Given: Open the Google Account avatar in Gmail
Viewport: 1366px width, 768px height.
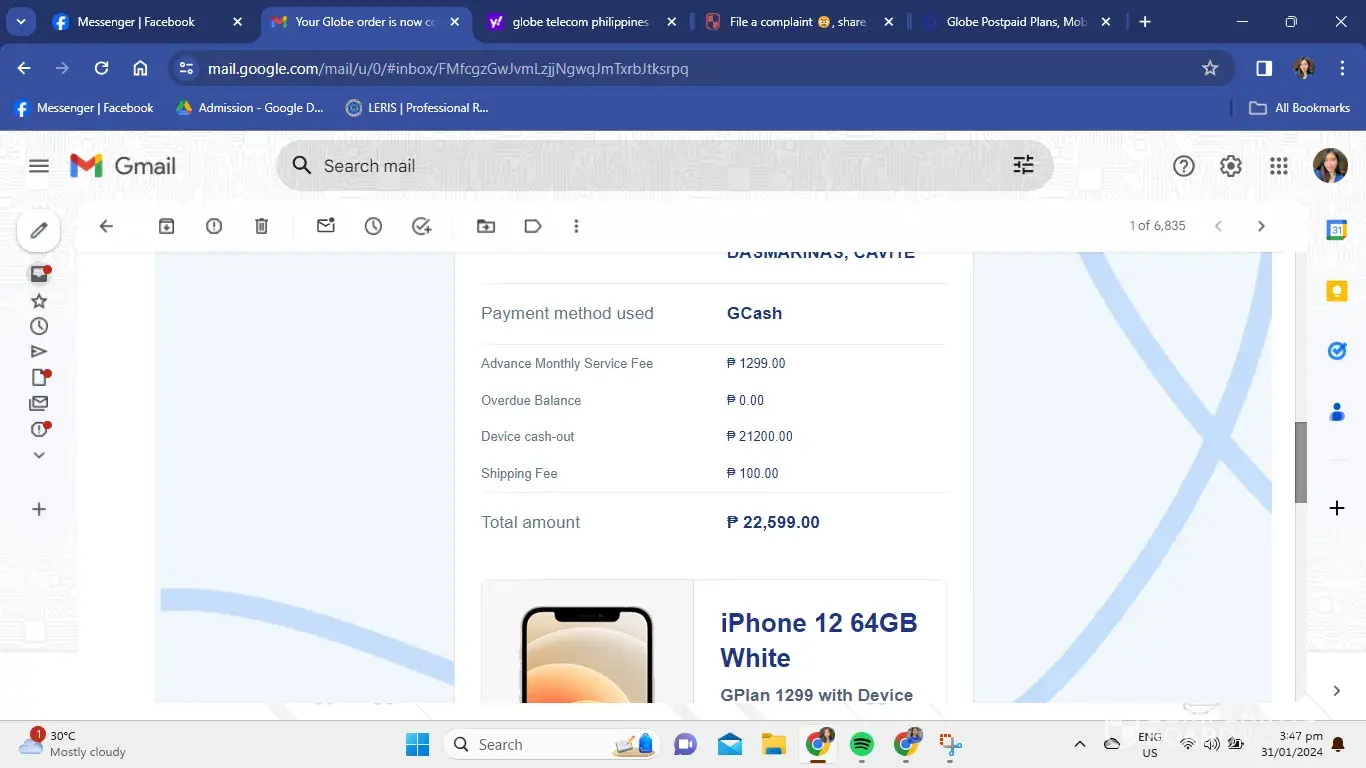Looking at the screenshot, I should coord(1330,166).
